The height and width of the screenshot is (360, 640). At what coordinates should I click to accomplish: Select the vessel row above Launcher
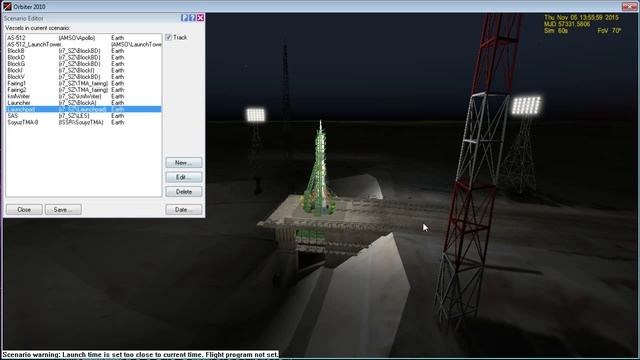coord(84,96)
